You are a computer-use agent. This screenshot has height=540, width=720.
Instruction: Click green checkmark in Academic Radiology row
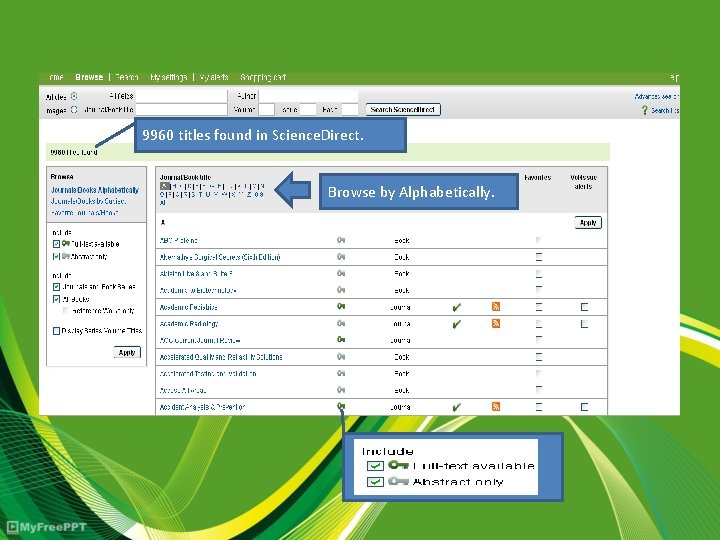pyautogui.click(x=456, y=324)
